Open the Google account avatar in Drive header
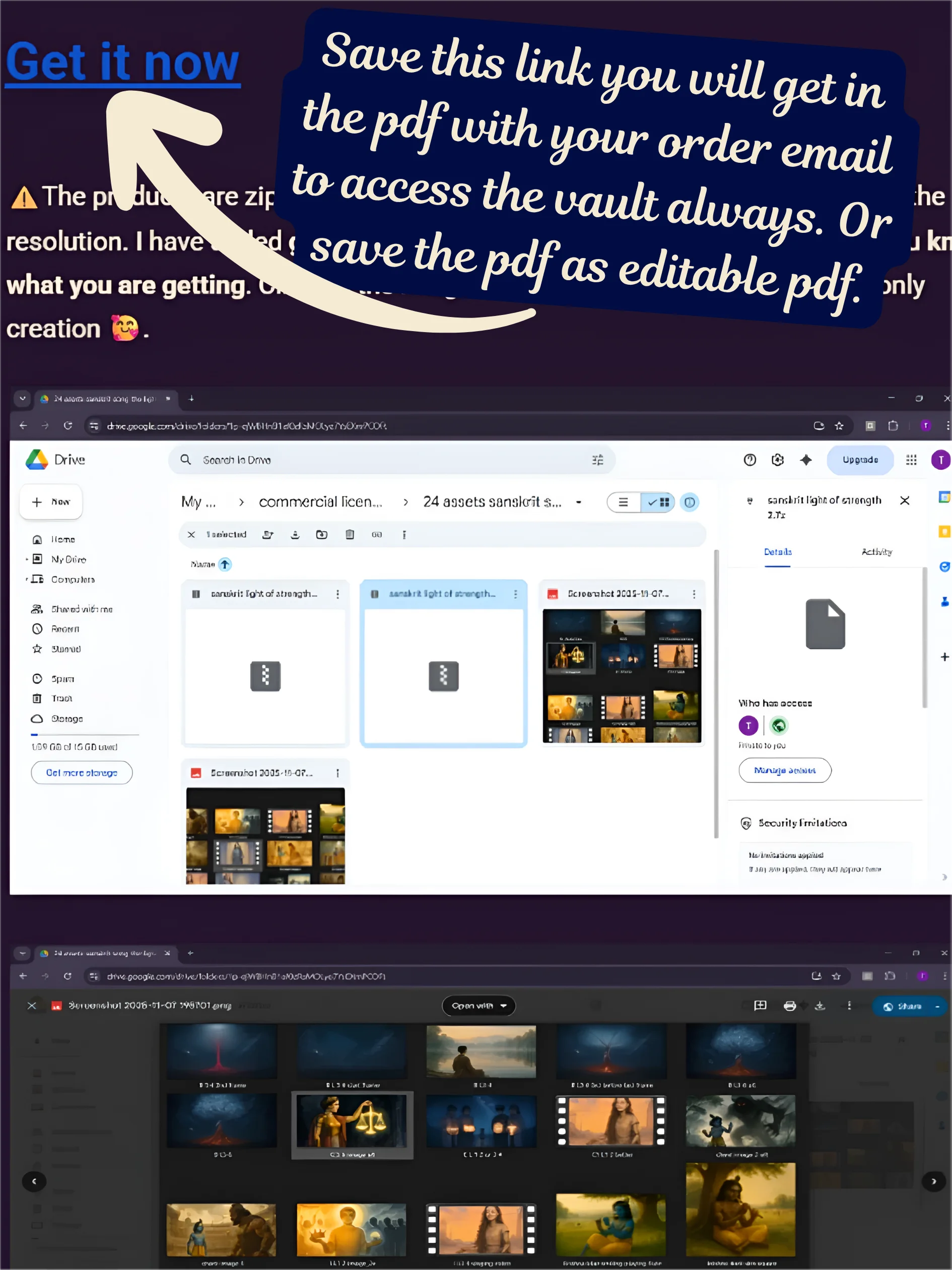Viewport: 952px width, 1270px height. click(x=940, y=460)
